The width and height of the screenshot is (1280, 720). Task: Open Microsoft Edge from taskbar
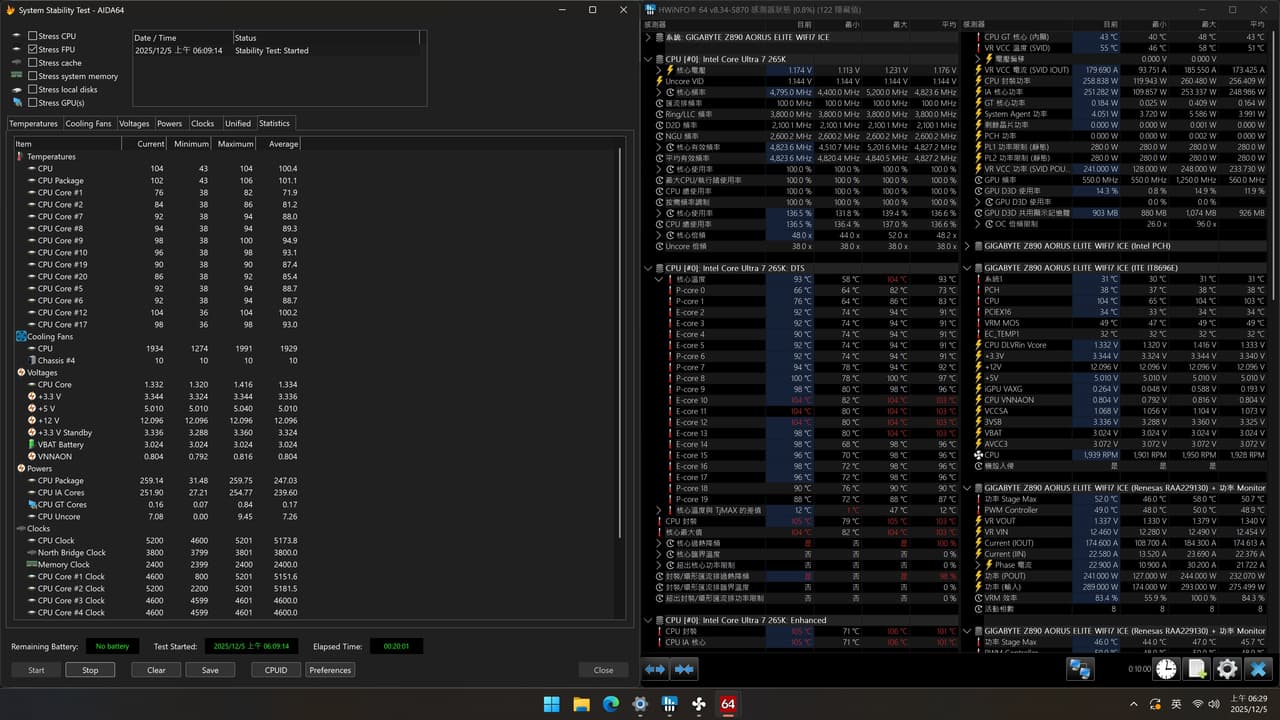tap(611, 704)
